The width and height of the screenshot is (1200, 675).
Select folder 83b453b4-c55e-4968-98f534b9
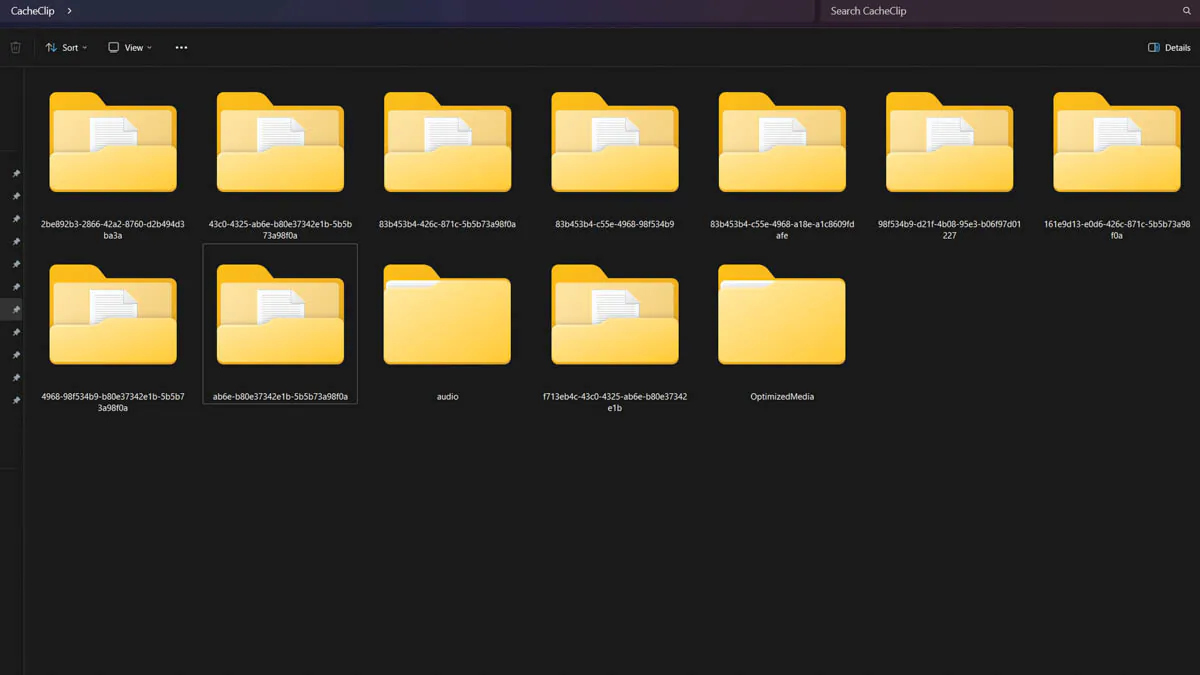(615, 160)
